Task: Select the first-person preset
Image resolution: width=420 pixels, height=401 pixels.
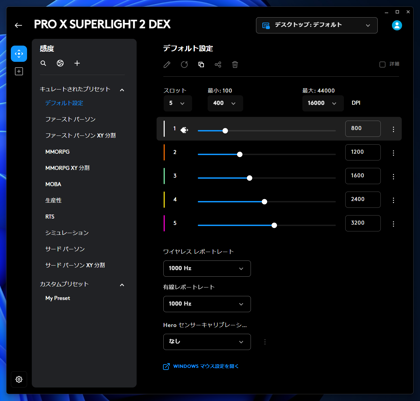Action: (x=70, y=119)
